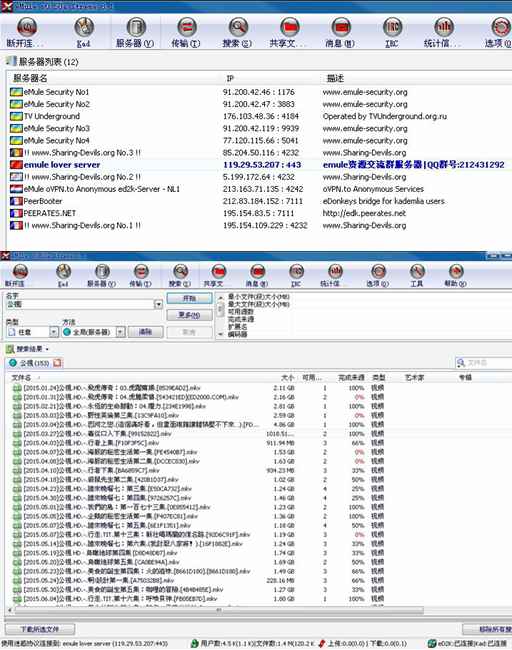Open 帮助 (Help) in lower window toolbar
This screenshot has width=512, height=650.
456,276
